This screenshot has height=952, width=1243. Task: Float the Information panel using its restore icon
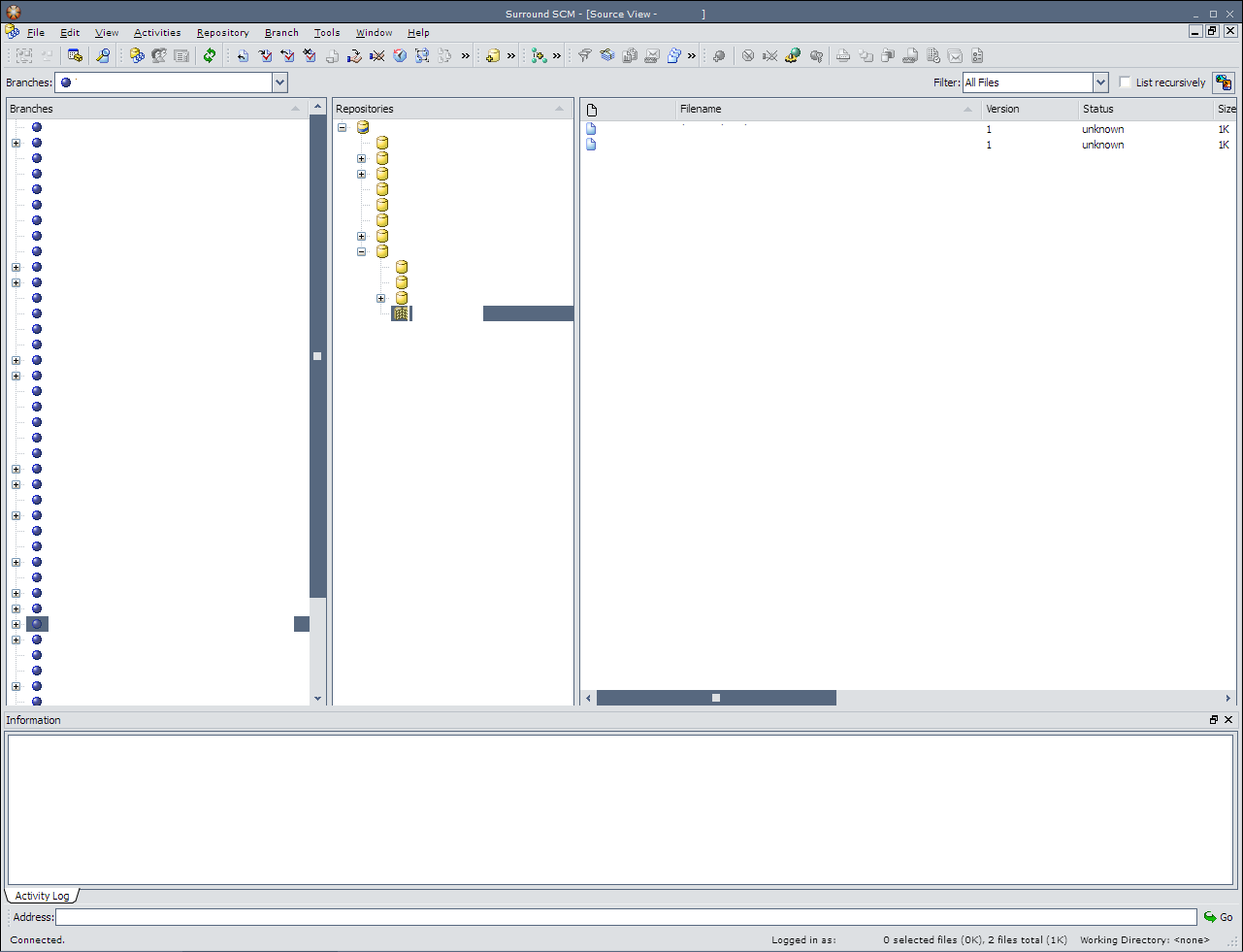tap(1213, 720)
